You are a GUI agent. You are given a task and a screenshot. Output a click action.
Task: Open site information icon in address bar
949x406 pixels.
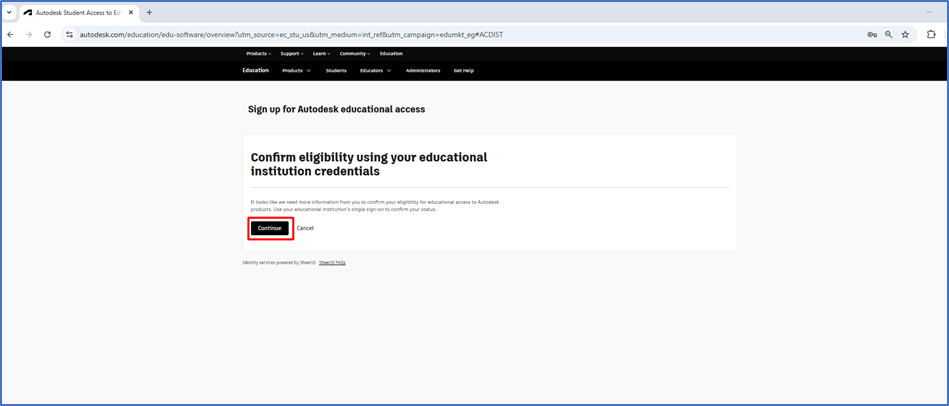point(69,34)
